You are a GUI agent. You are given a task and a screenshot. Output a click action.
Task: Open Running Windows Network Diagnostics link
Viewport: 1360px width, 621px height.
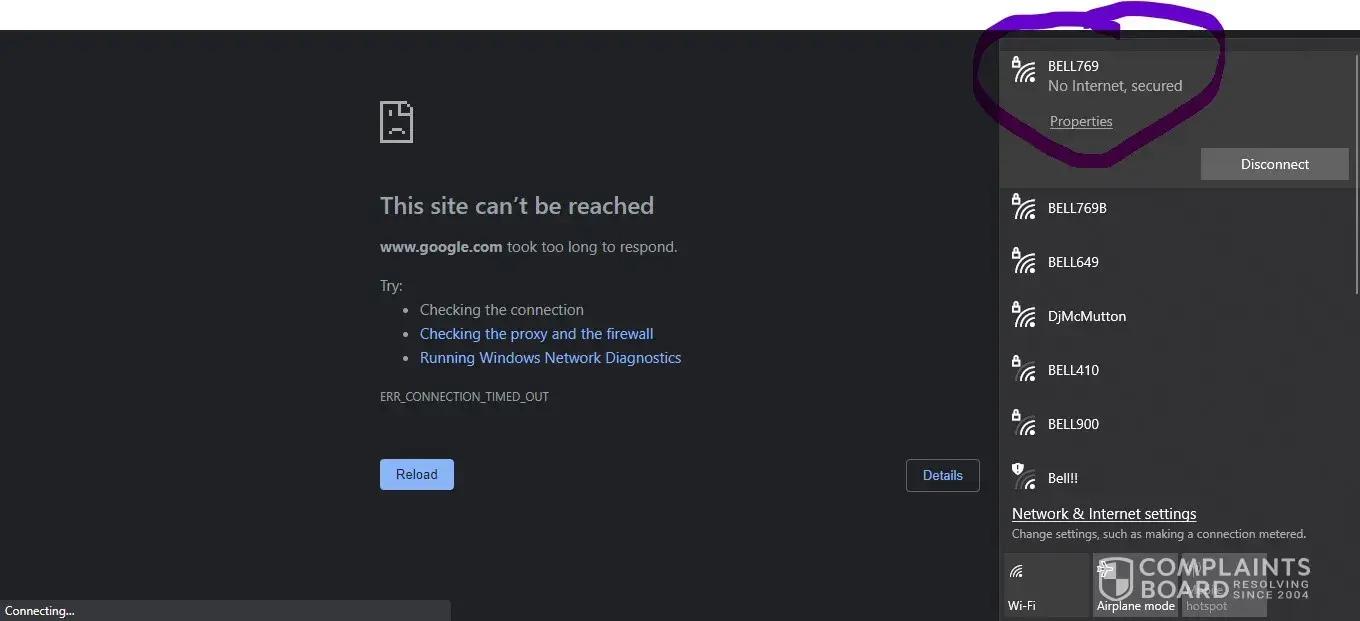pos(551,358)
